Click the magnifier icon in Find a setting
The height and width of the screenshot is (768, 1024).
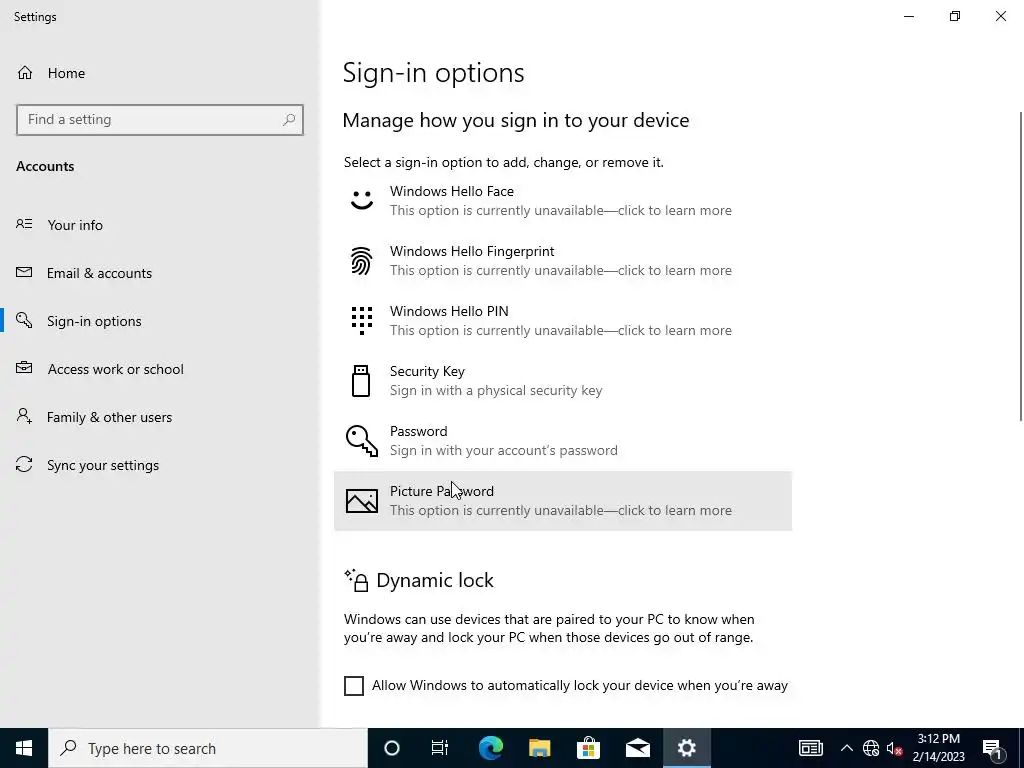(289, 120)
